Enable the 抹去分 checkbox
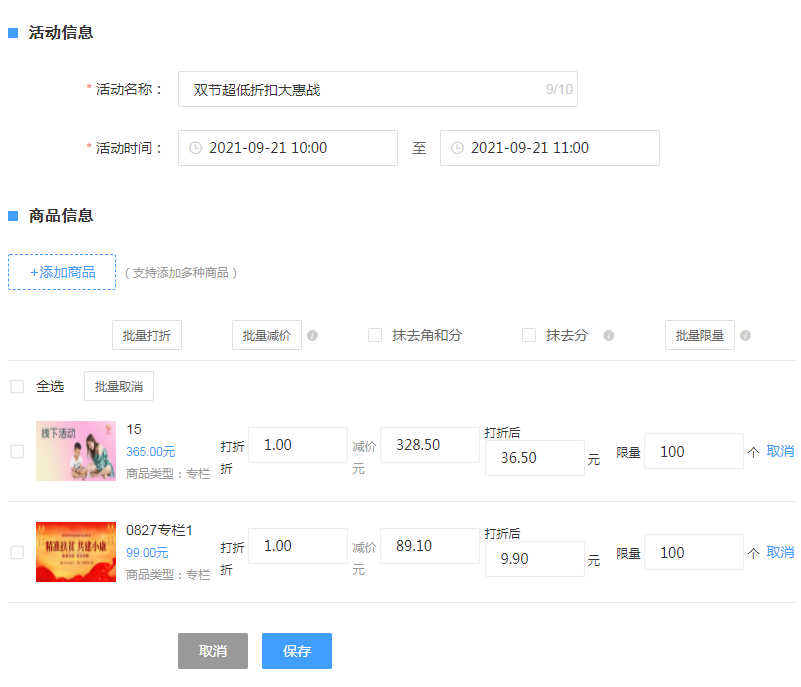 529,335
